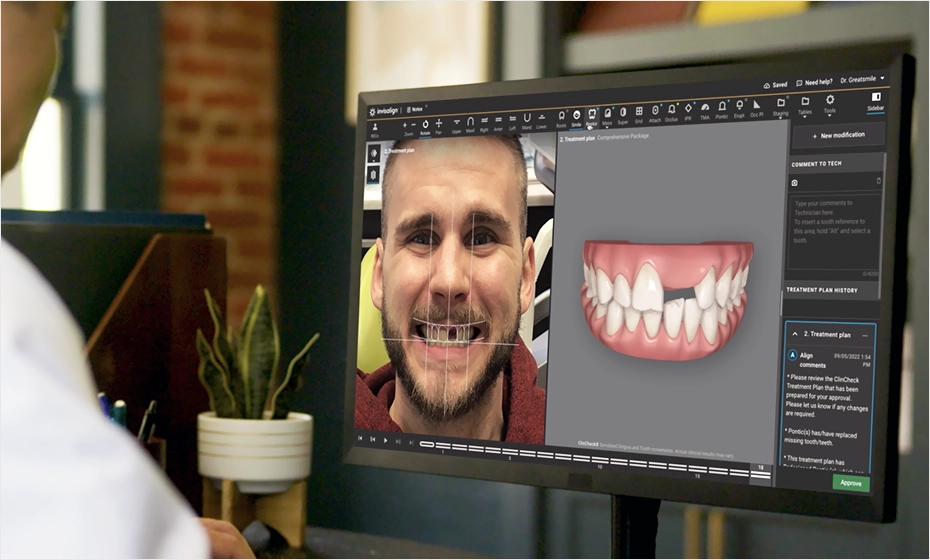930x560 pixels.
Task: Click the camera icon in Comment to Tech
Action: point(795,183)
